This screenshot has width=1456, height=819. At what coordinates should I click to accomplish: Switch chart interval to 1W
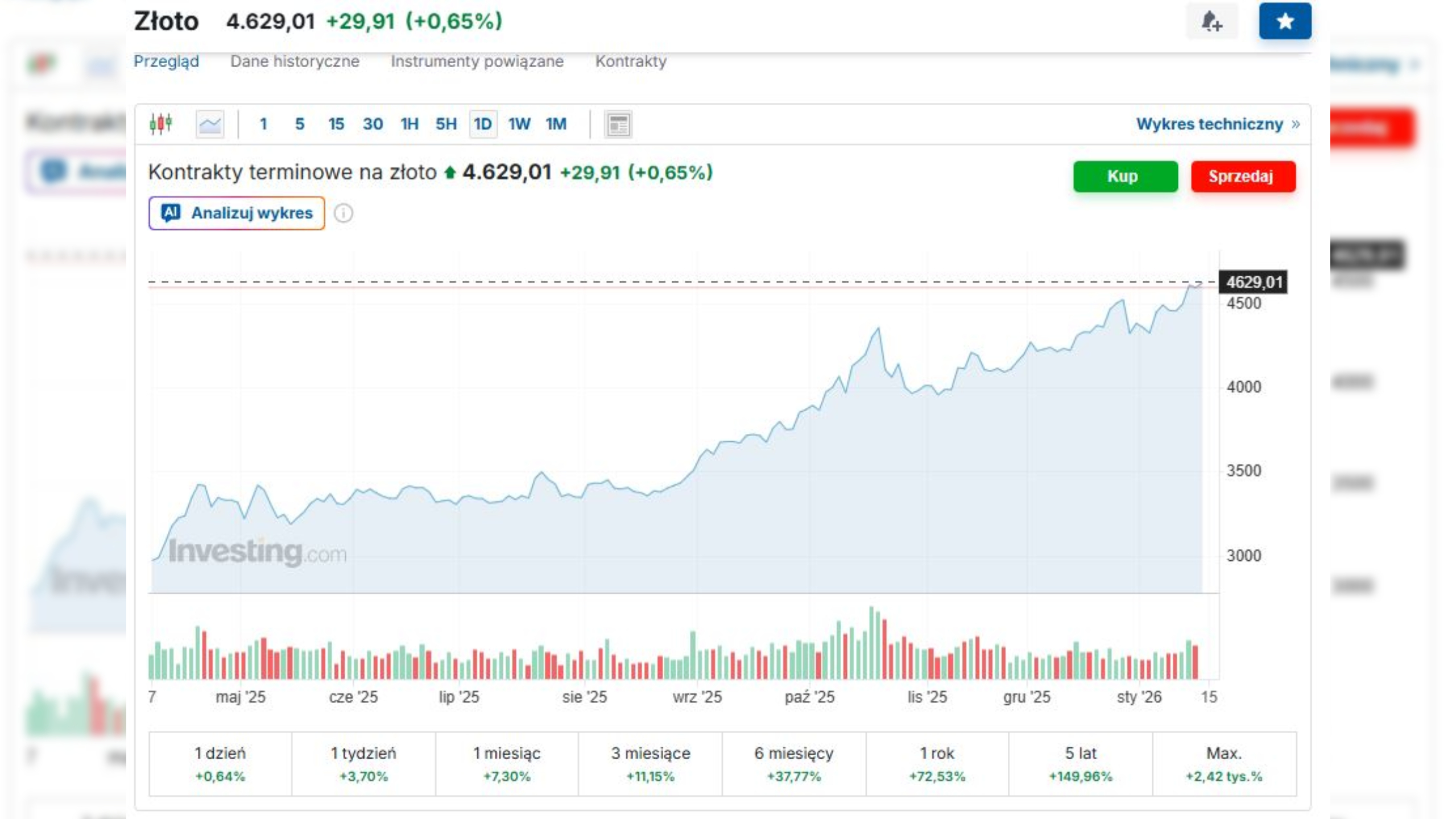[519, 124]
